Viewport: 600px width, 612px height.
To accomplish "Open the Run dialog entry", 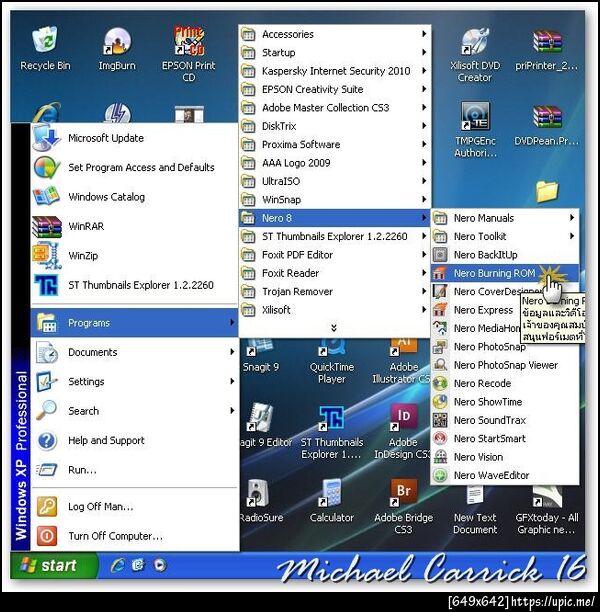I will point(134,470).
